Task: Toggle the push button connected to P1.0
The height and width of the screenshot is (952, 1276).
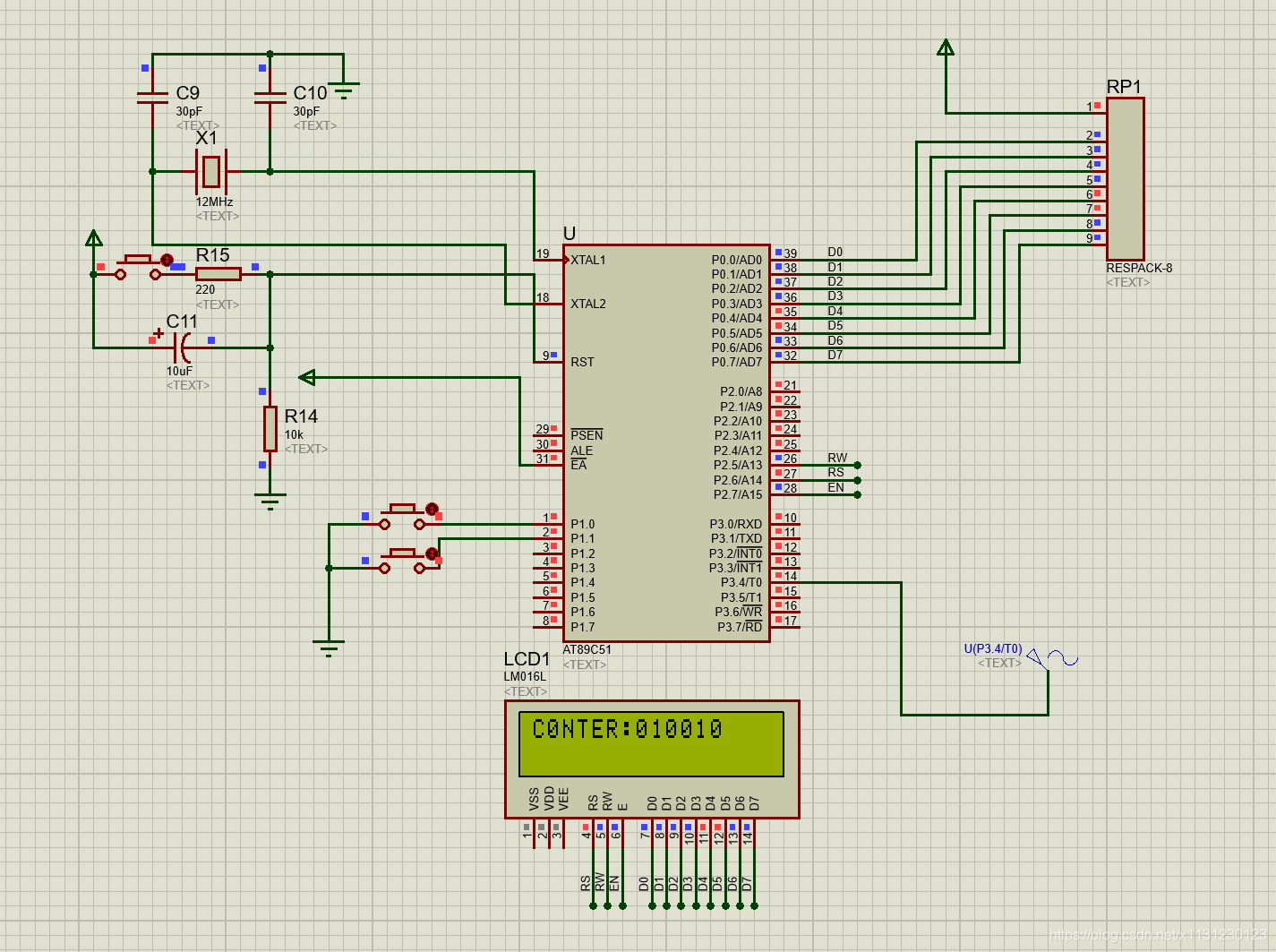Action: 404,517
